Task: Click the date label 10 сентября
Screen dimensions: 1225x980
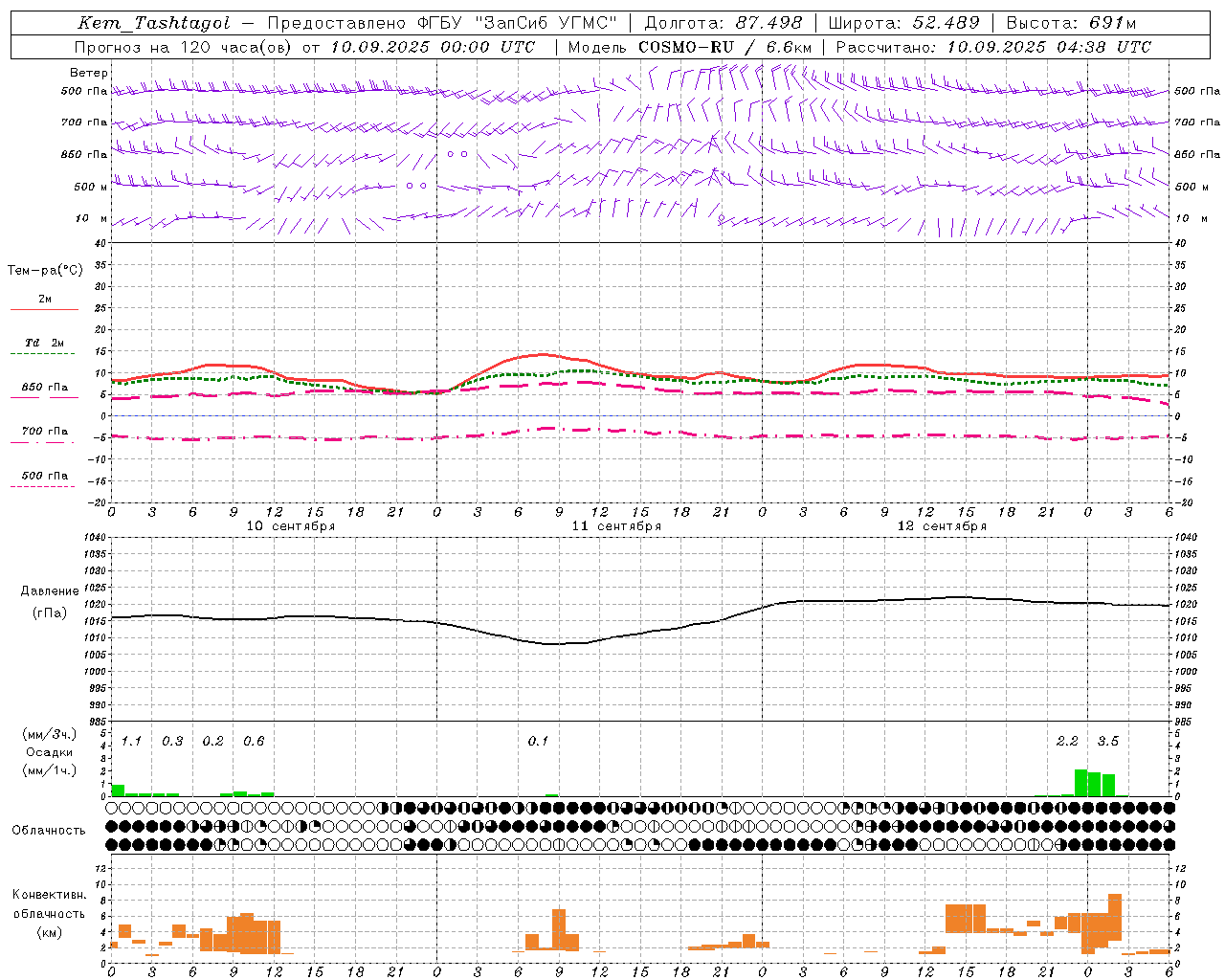Action: 291,526
